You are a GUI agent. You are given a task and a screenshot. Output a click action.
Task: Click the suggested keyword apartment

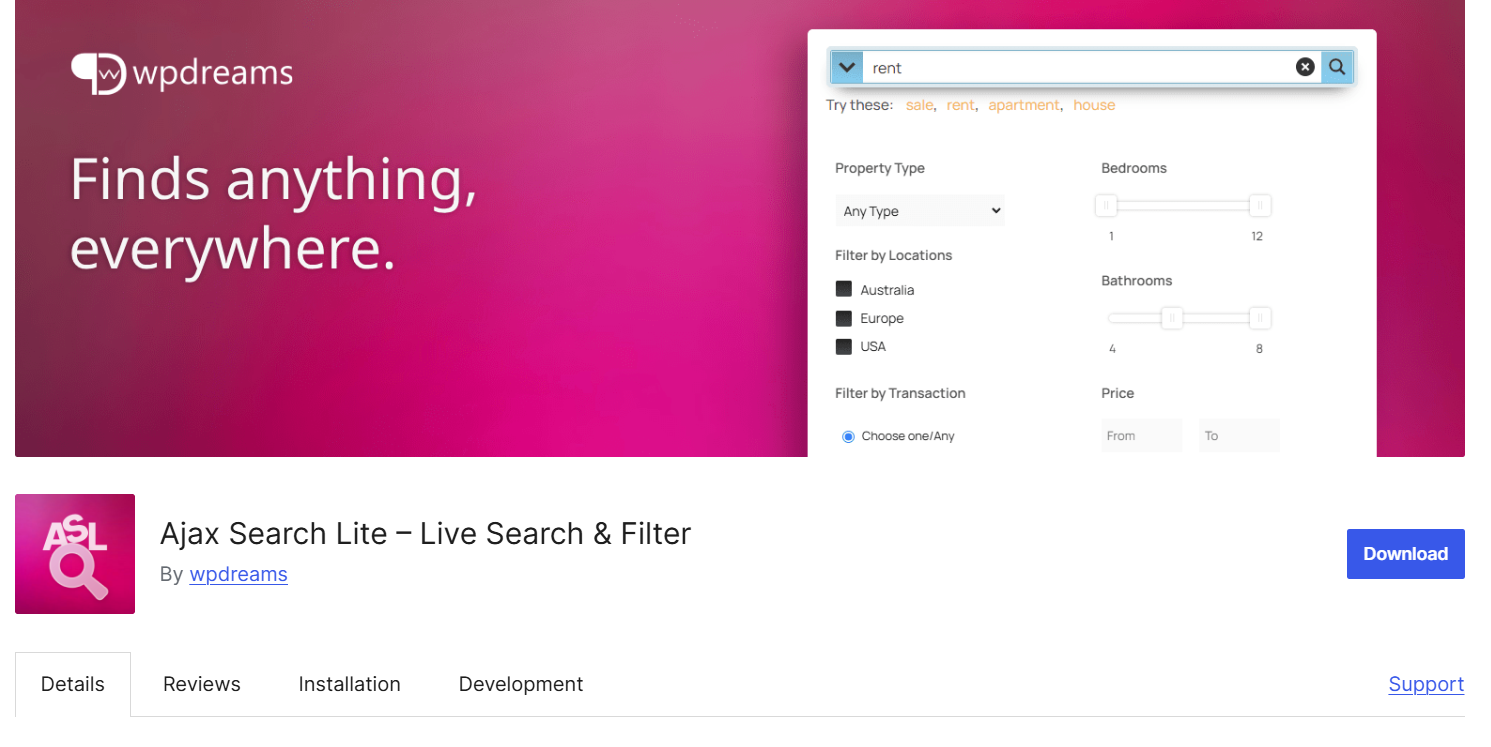[x=1024, y=105]
